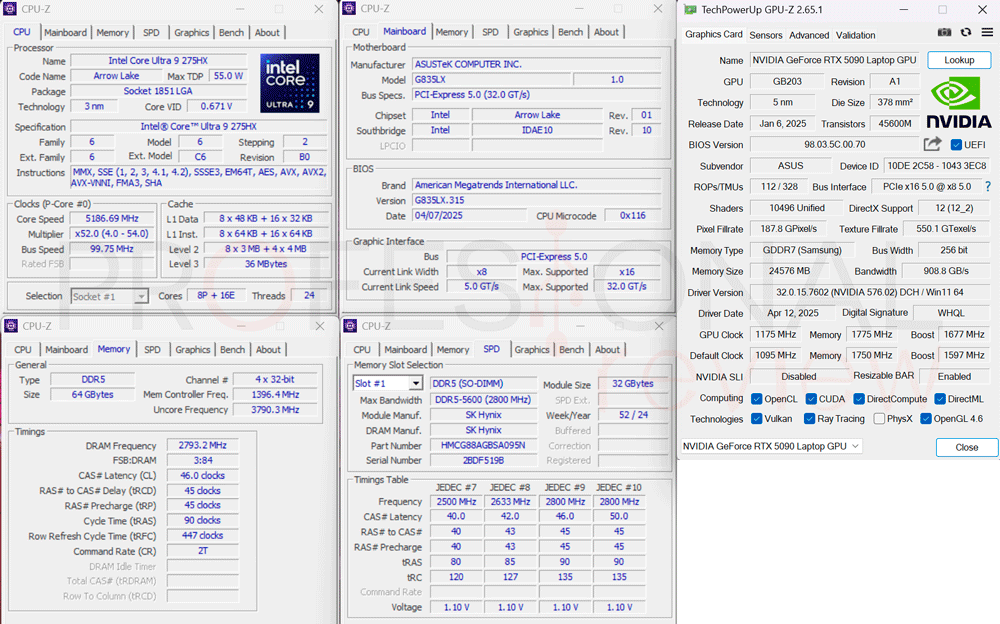The width and height of the screenshot is (1000, 624).
Task: Click the Lookup button in GPU-Z
Action: 959,60
